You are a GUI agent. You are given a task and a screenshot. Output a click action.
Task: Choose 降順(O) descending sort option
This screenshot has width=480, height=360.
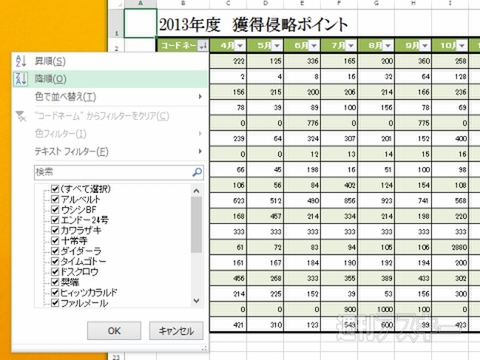(110, 79)
